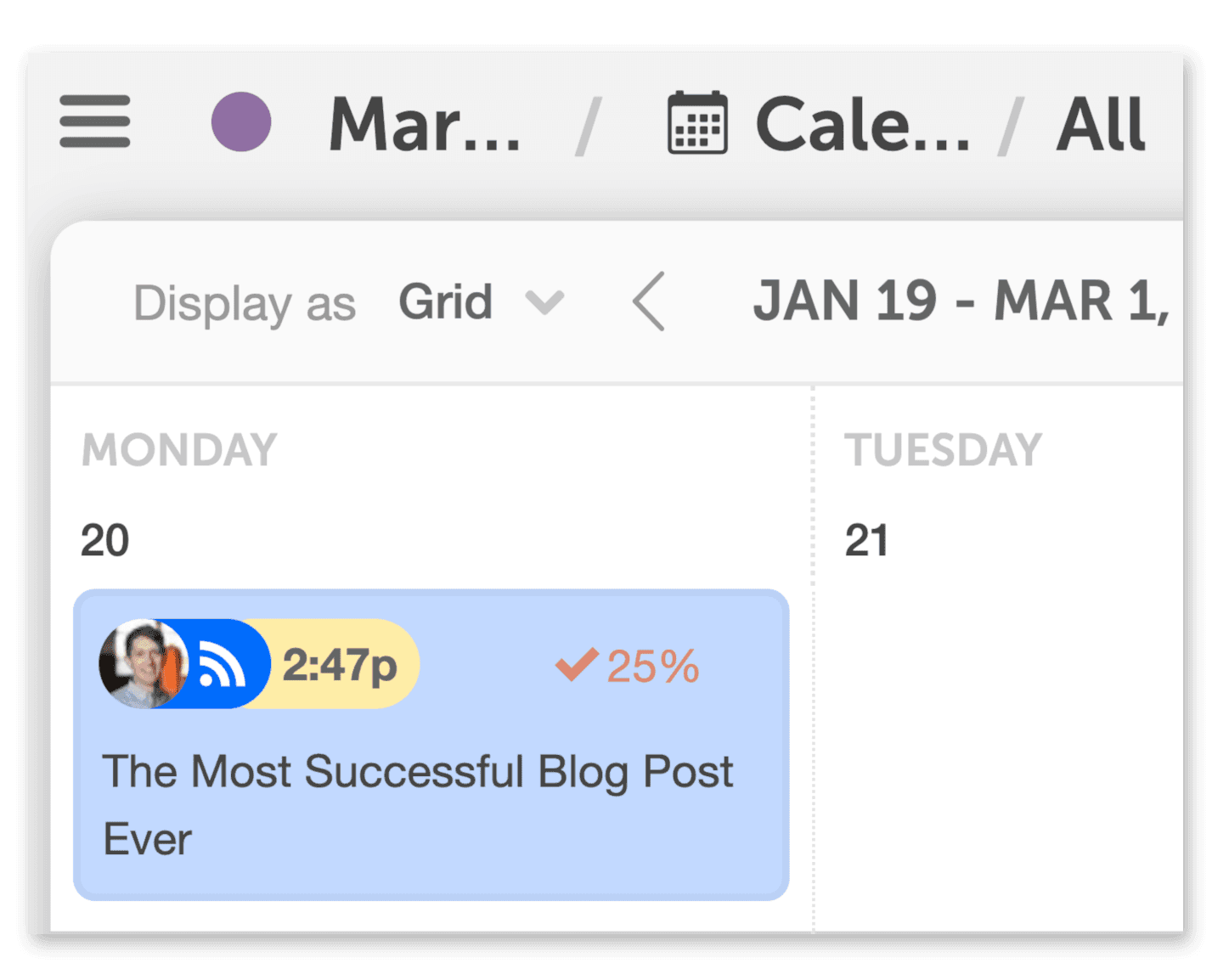1212x980 pixels.
Task: Open The Most Successful Blog Post Ever
Action: [418, 804]
